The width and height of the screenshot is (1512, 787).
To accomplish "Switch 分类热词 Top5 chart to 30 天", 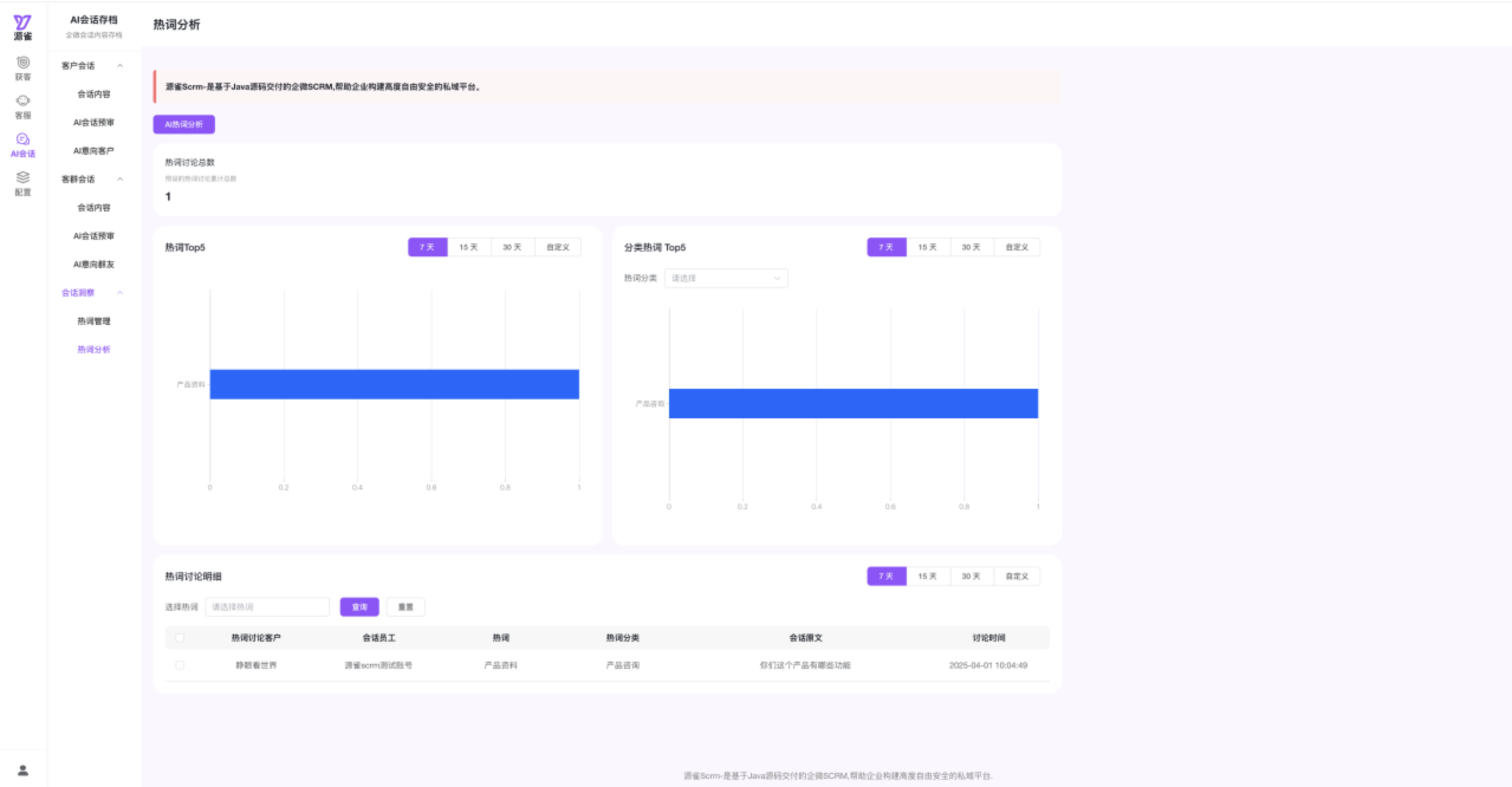I will coord(971,247).
